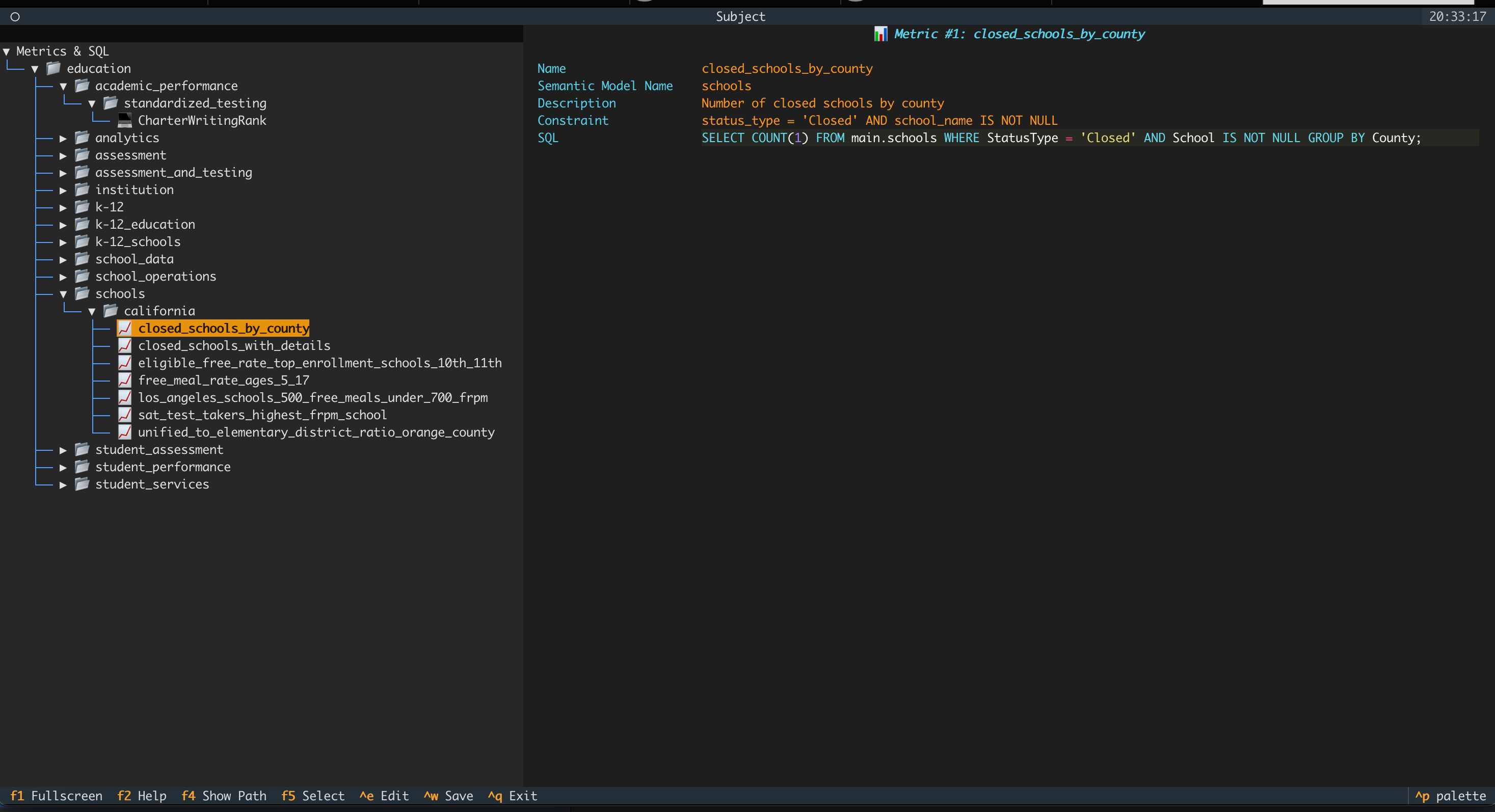Click the bar chart icon next to Metric #1 header
This screenshot has height=812, width=1495.
881,34
